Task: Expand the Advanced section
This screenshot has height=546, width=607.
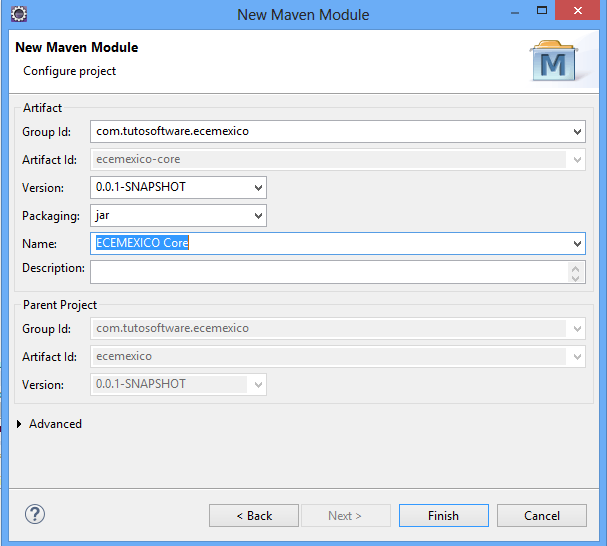Action: click(19, 424)
